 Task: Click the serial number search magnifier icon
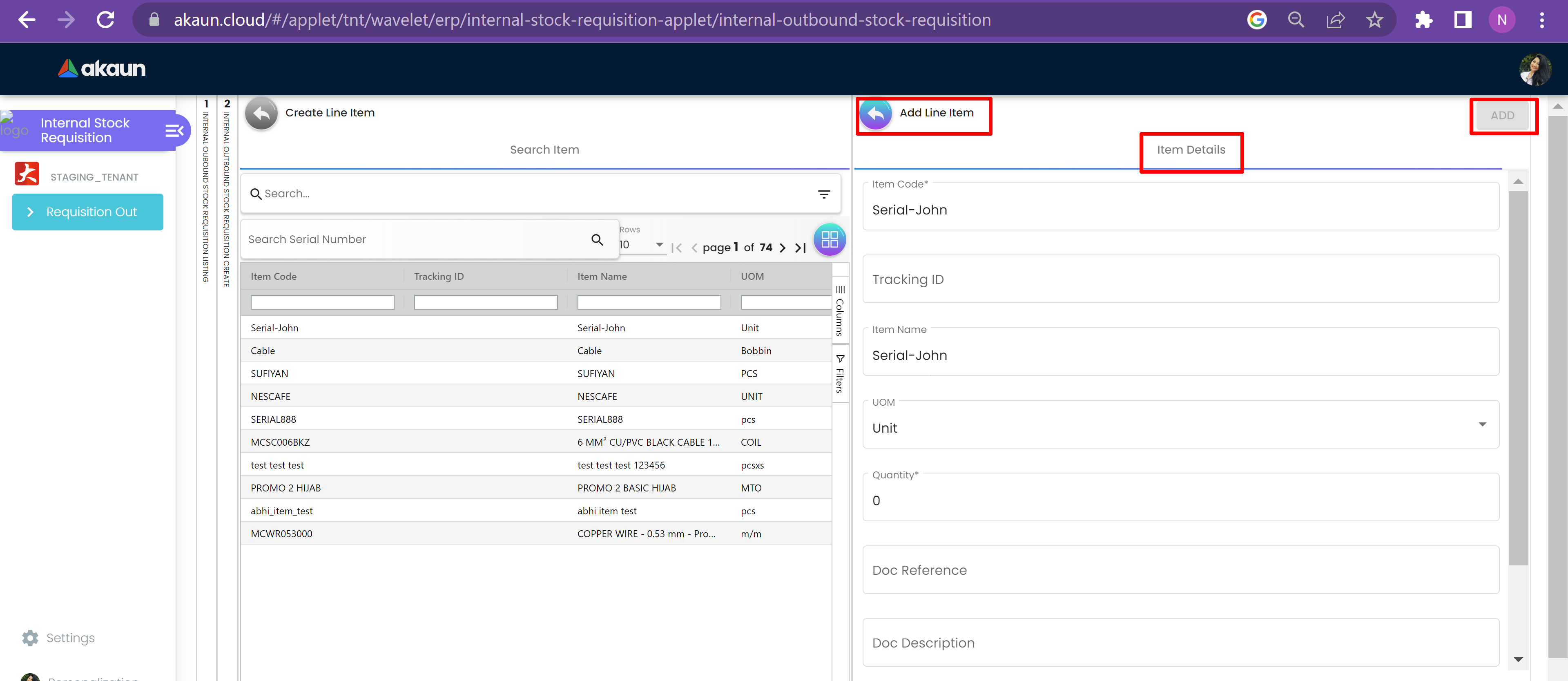(597, 240)
